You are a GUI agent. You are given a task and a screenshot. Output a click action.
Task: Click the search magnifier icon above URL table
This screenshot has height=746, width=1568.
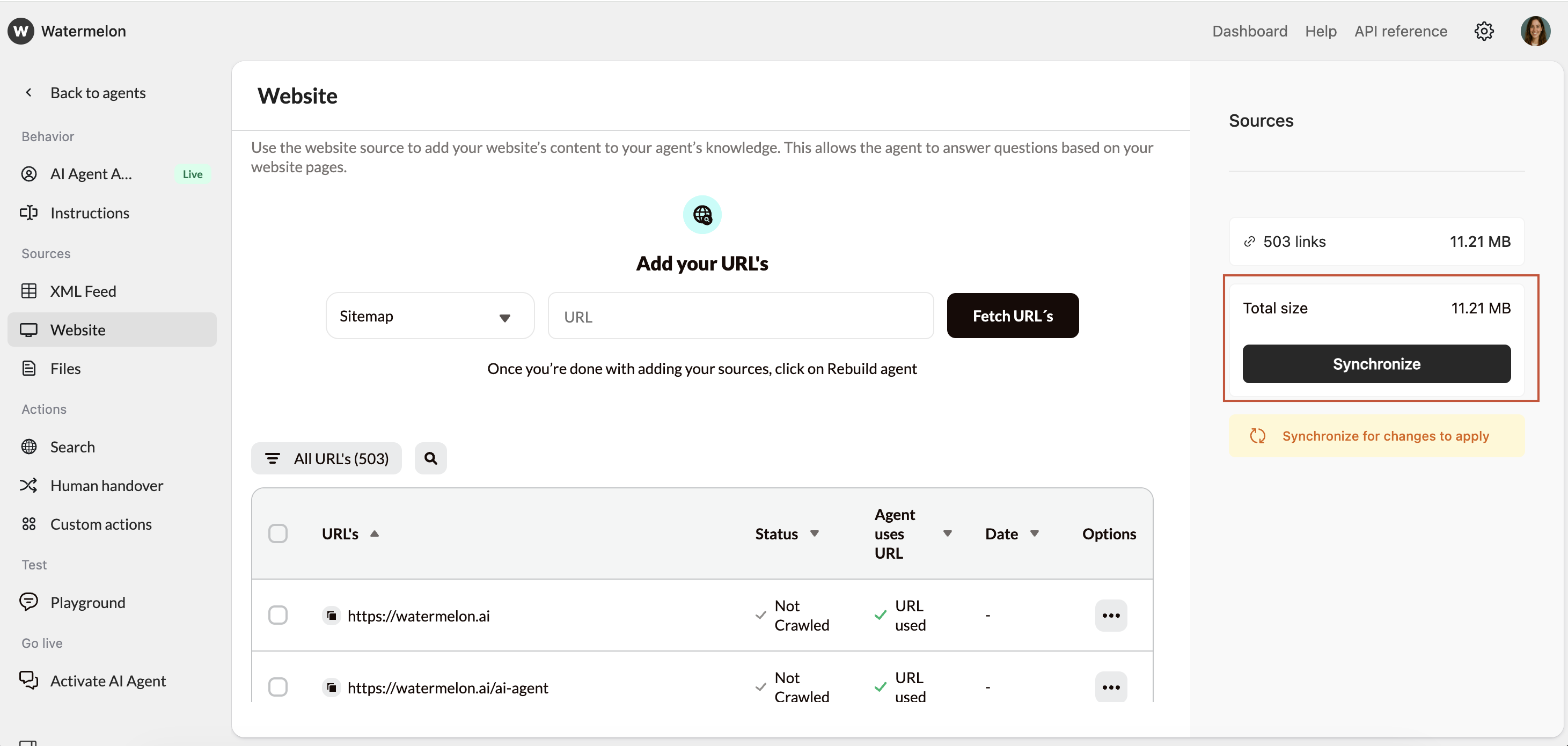tap(430, 458)
